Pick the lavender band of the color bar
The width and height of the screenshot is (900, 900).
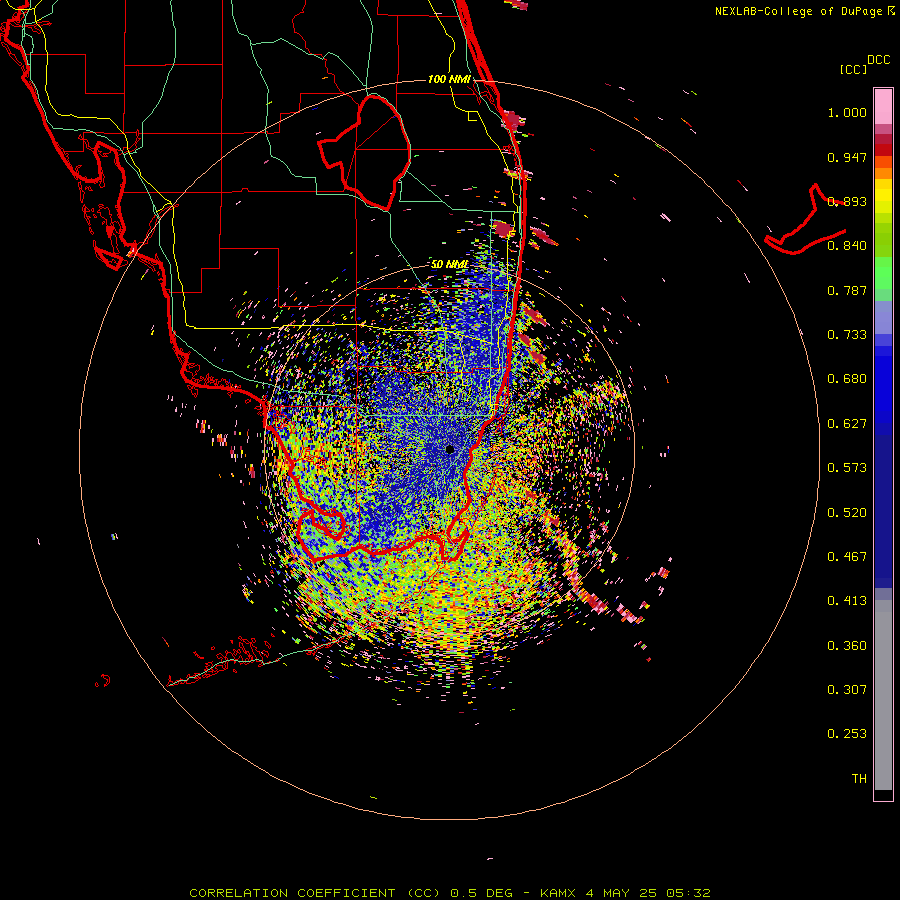(x=883, y=317)
